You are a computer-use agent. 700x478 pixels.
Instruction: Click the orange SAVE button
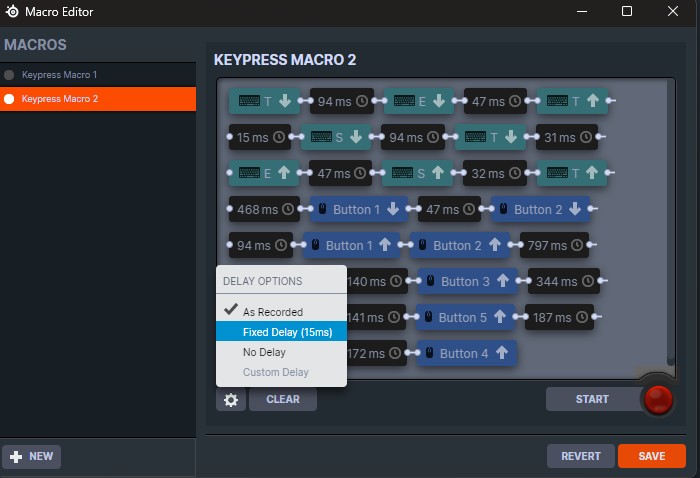click(651, 456)
